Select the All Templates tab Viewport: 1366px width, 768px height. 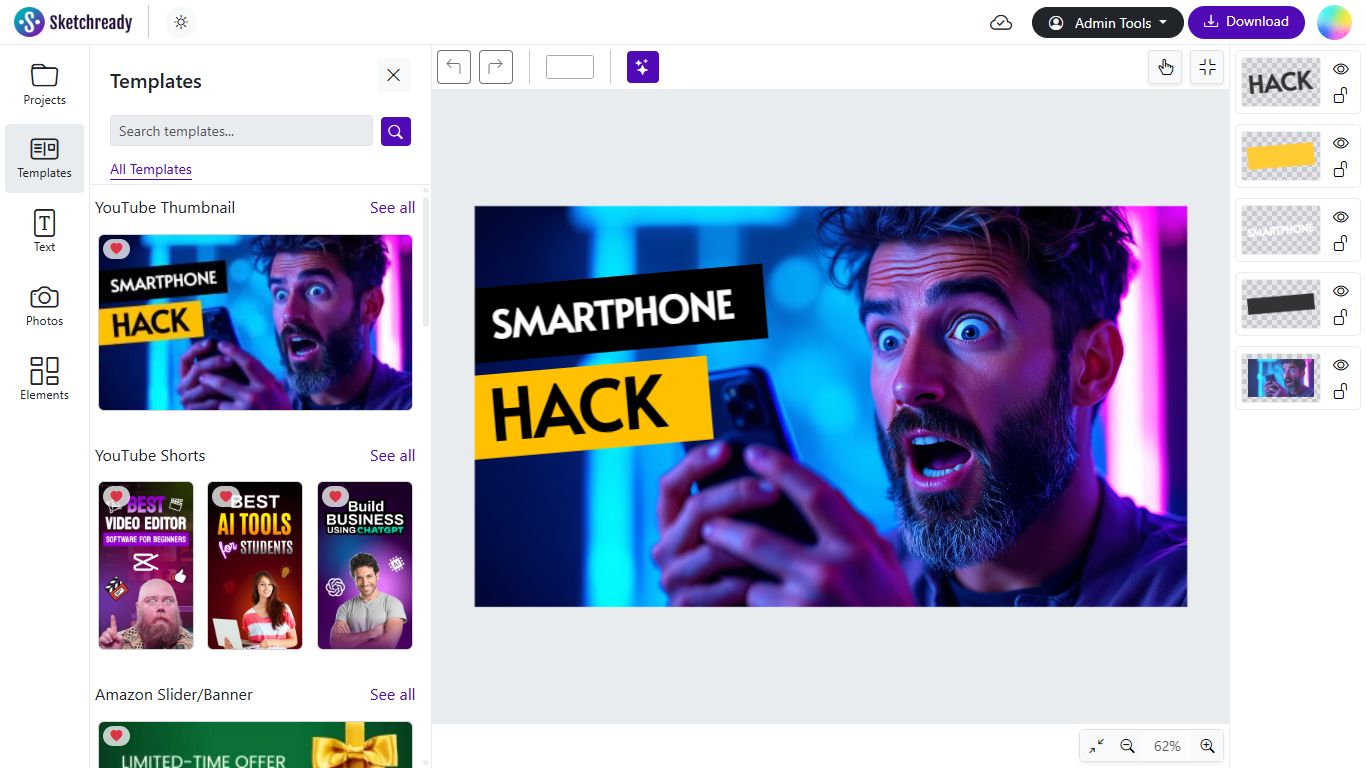[151, 170]
